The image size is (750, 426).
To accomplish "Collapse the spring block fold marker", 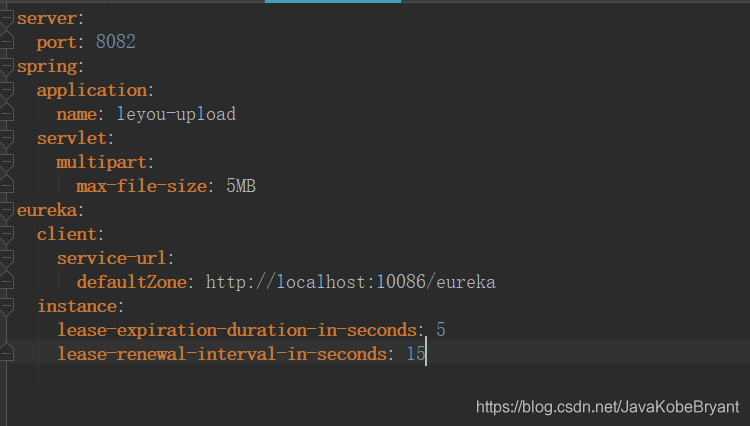I will click(x=6, y=67).
